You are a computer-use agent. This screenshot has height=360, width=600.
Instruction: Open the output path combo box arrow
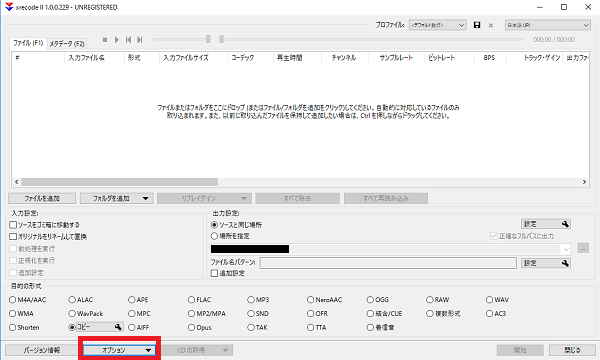(x=566, y=249)
